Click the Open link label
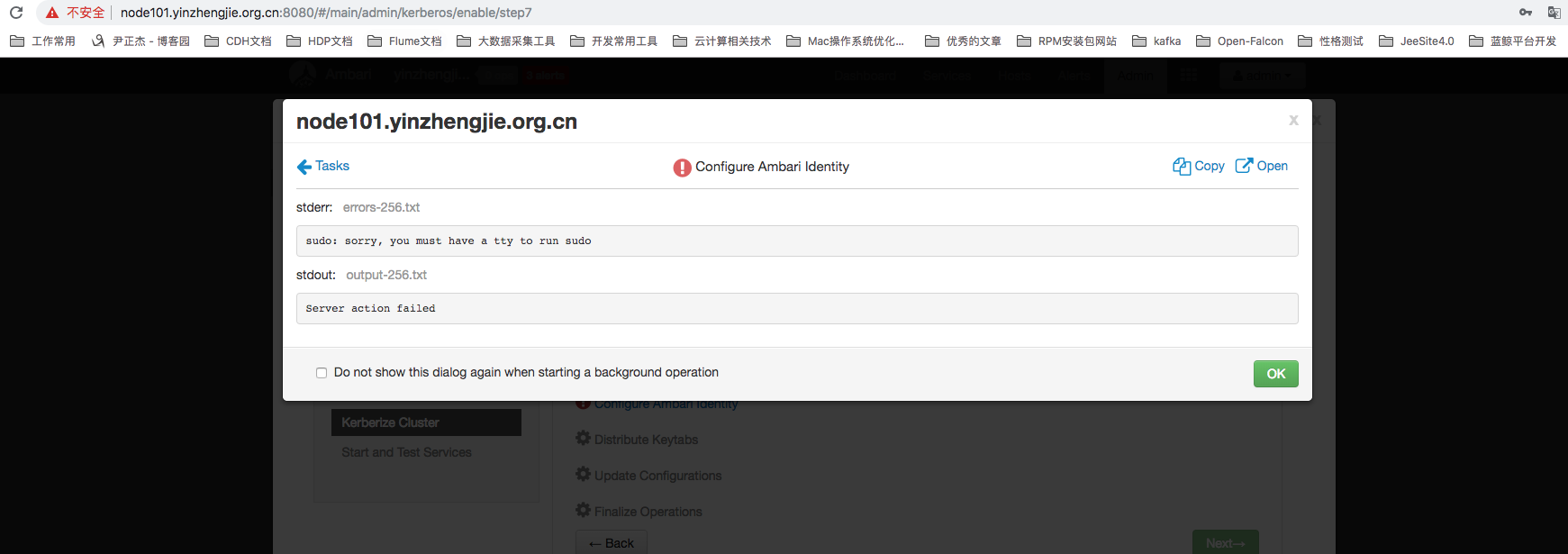This screenshot has height=554, width=1568. pyautogui.click(x=1273, y=166)
